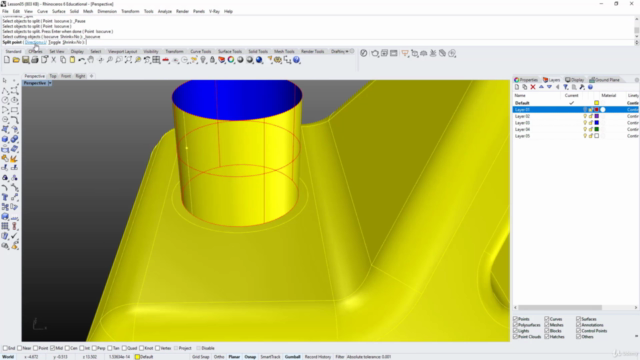Select the Pan hand tool

pyautogui.click(x=91, y=60)
